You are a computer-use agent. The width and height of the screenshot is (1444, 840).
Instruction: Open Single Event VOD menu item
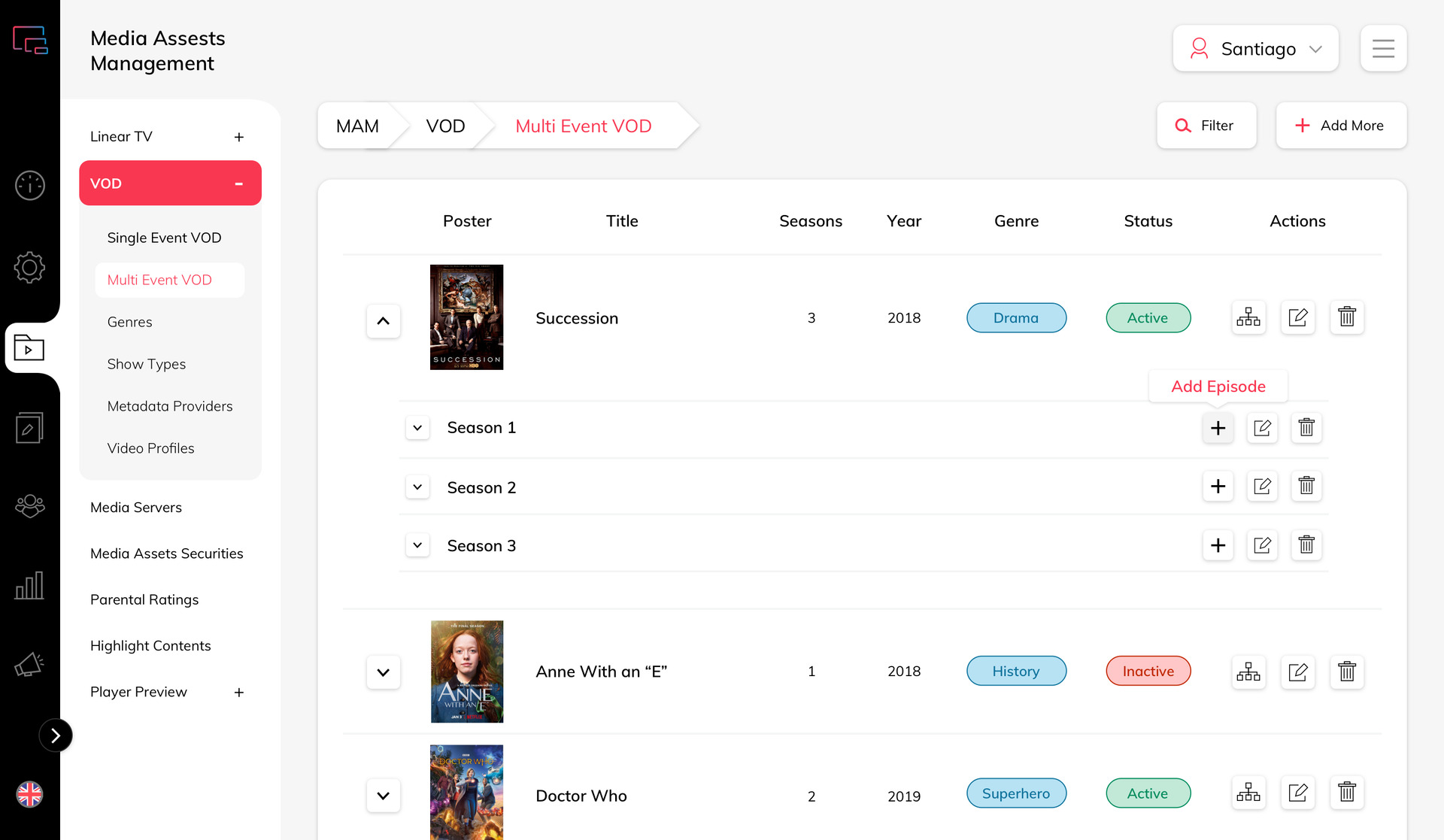pos(164,238)
